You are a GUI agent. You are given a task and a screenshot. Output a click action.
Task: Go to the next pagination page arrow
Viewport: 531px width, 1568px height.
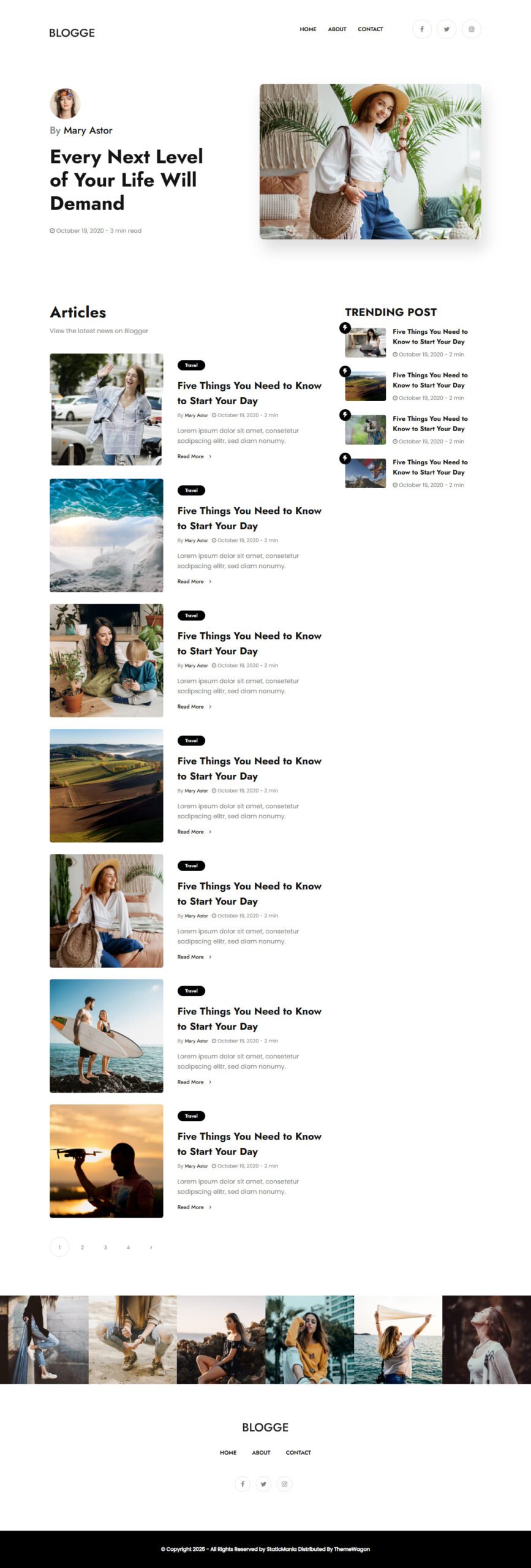(x=151, y=1247)
